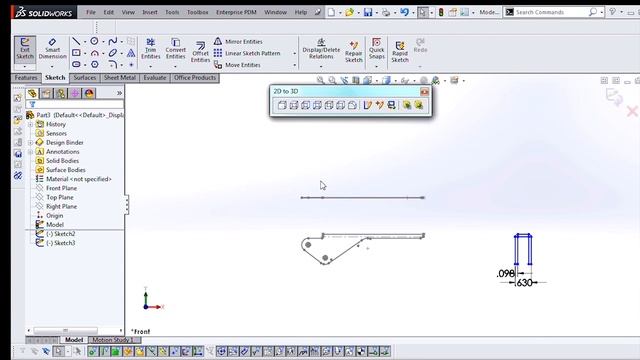Image resolution: width=640 pixels, height=360 pixels.
Task: Select the Corner Rectangle tool
Action: click(x=76, y=53)
